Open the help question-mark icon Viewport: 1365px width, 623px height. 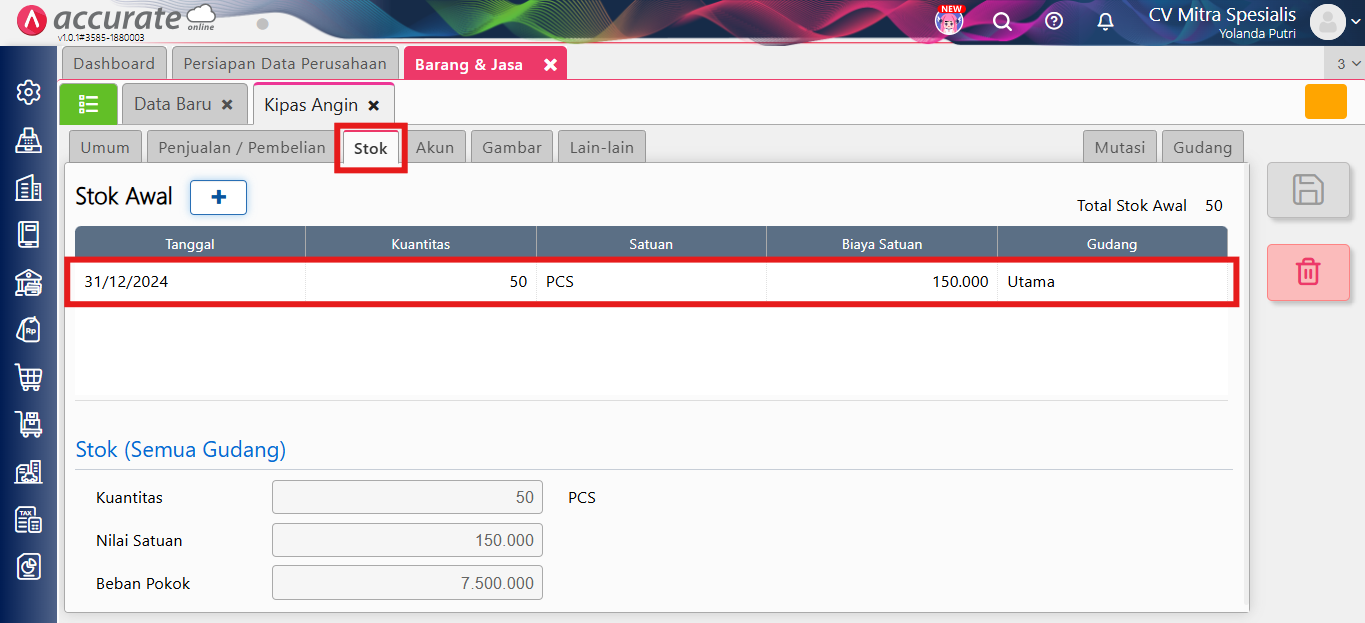[1053, 20]
